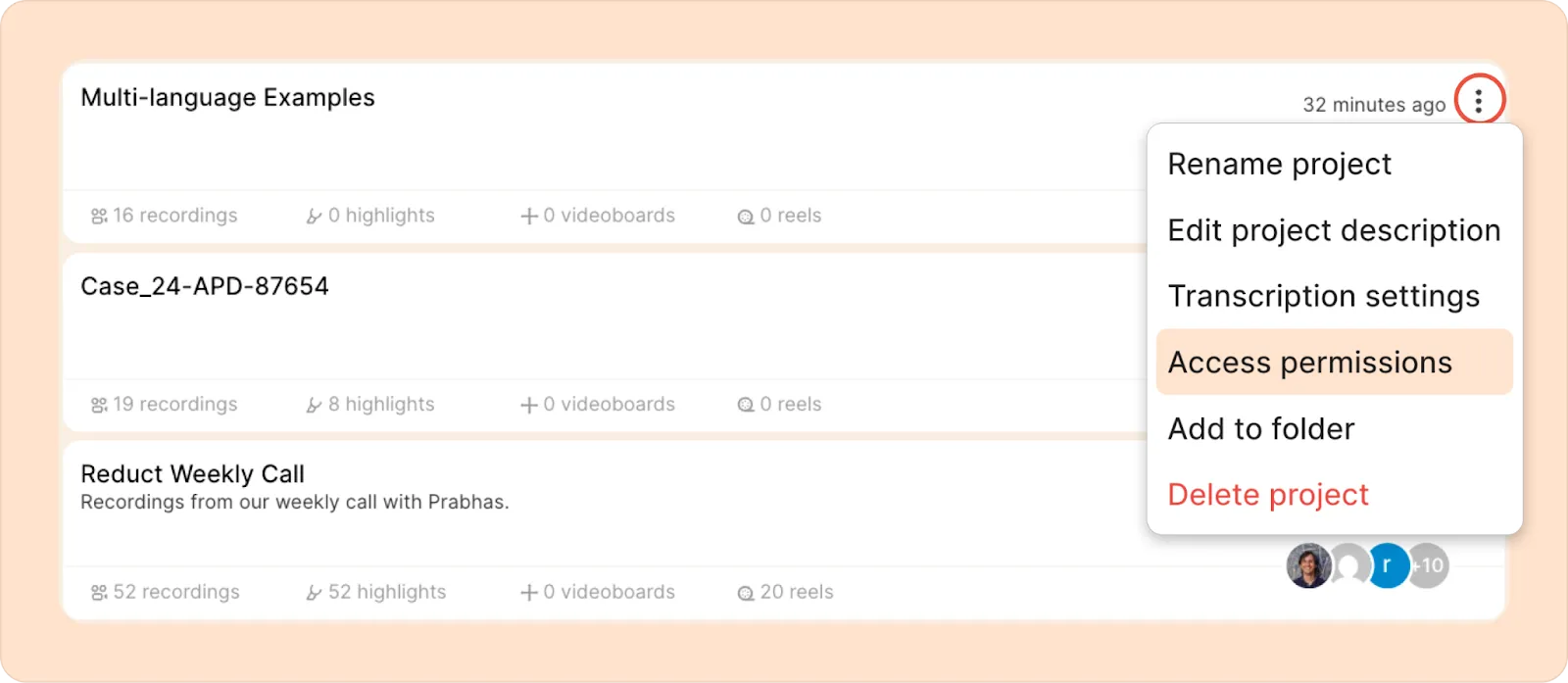Choose Add to folder option
Screen dimensions: 1568x683
[1261, 429]
